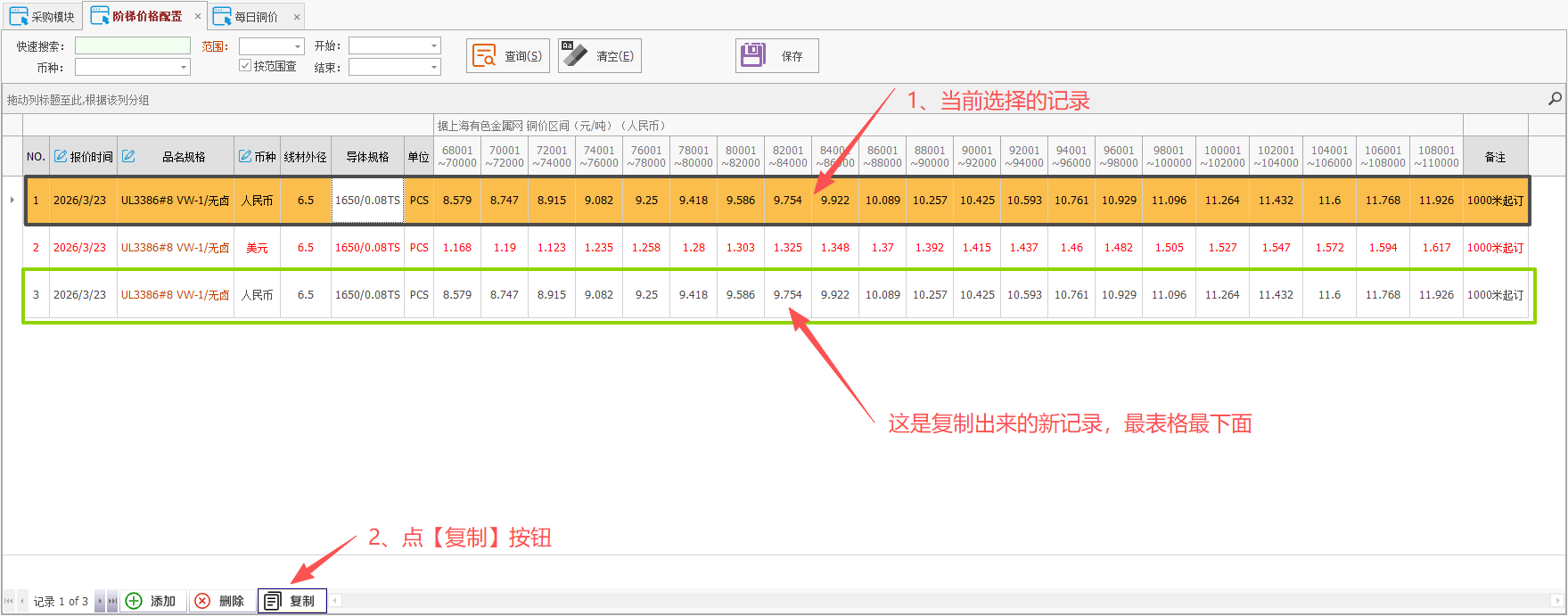Viewport: 1568px width, 616px height.
Task: Select the 美元 currency cell in row 2
Action: 258,248
